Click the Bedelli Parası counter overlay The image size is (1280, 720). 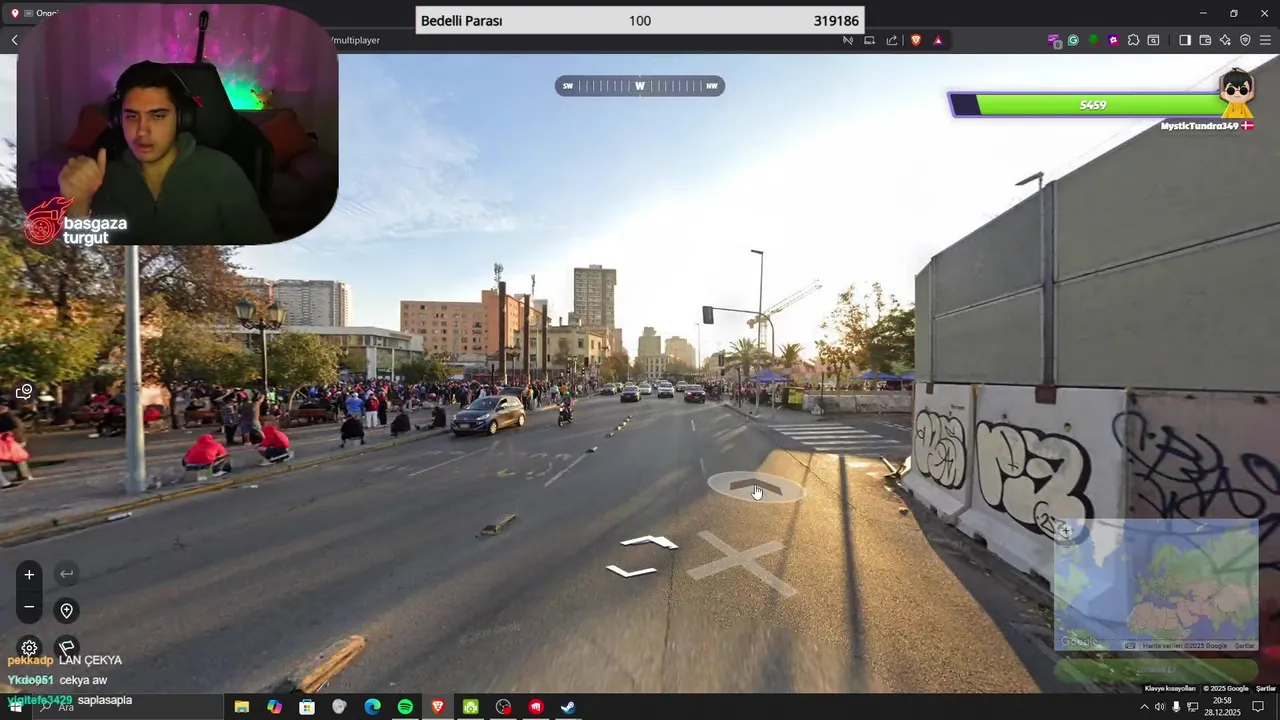coord(640,20)
